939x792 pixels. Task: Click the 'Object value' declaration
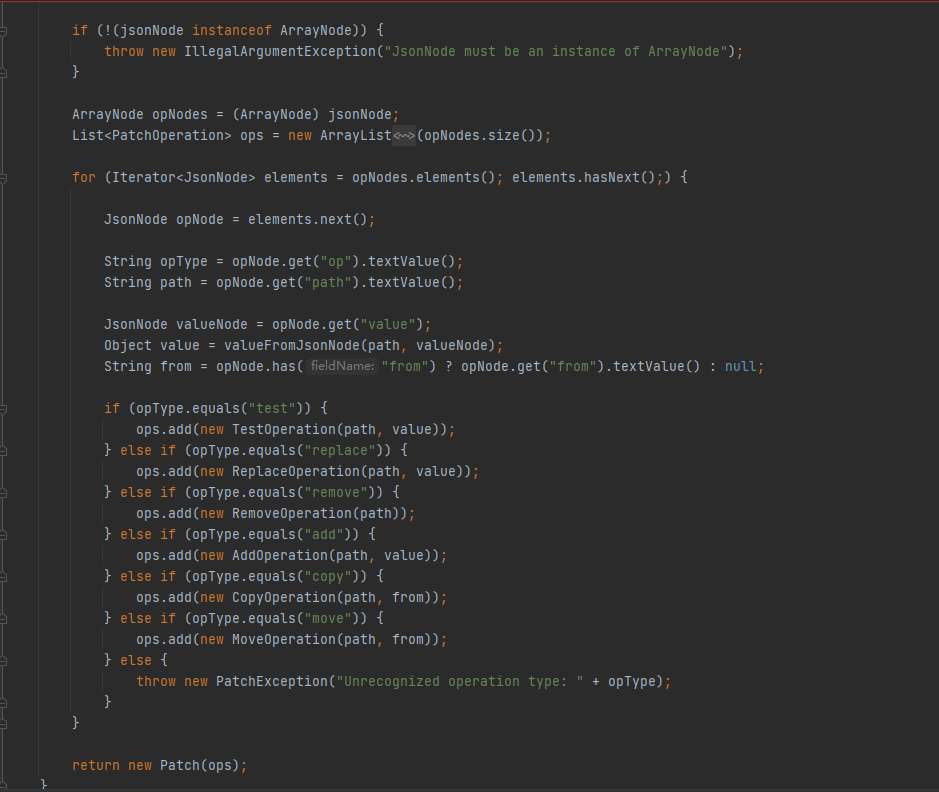pyautogui.click(x=152, y=345)
